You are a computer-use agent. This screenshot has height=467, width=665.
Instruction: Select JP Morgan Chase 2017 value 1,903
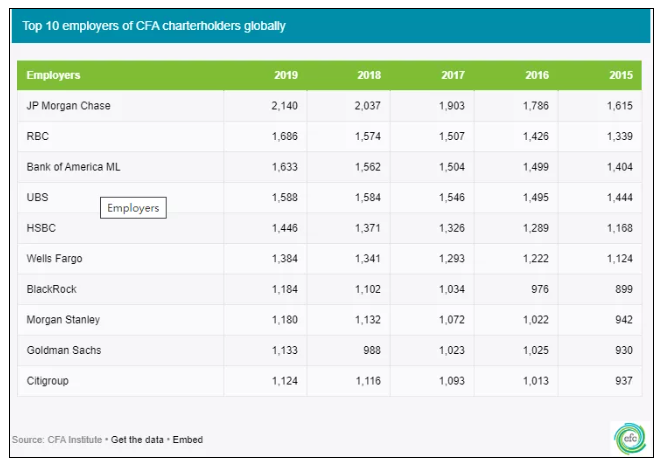tap(452, 106)
